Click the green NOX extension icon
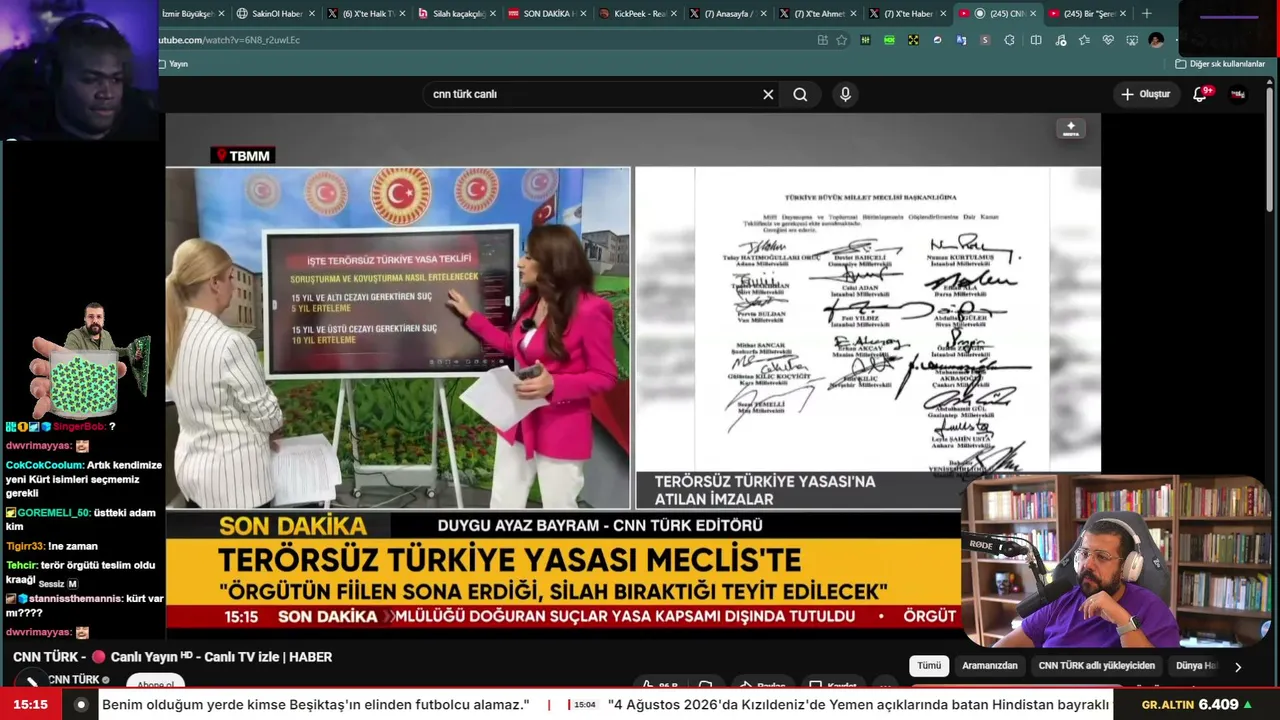 point(889,40)
